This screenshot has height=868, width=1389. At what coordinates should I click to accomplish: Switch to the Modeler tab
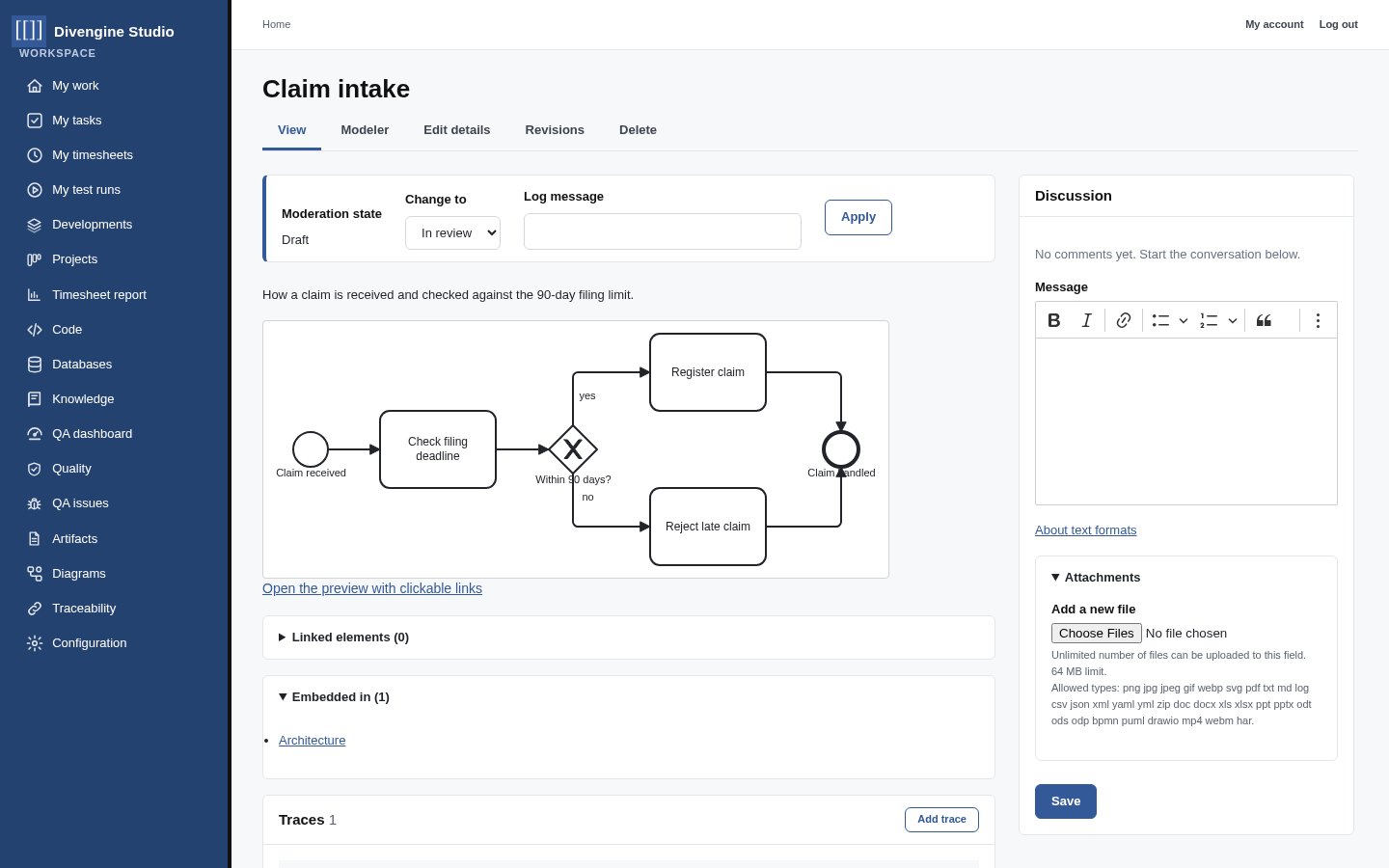tap(365, 130)
